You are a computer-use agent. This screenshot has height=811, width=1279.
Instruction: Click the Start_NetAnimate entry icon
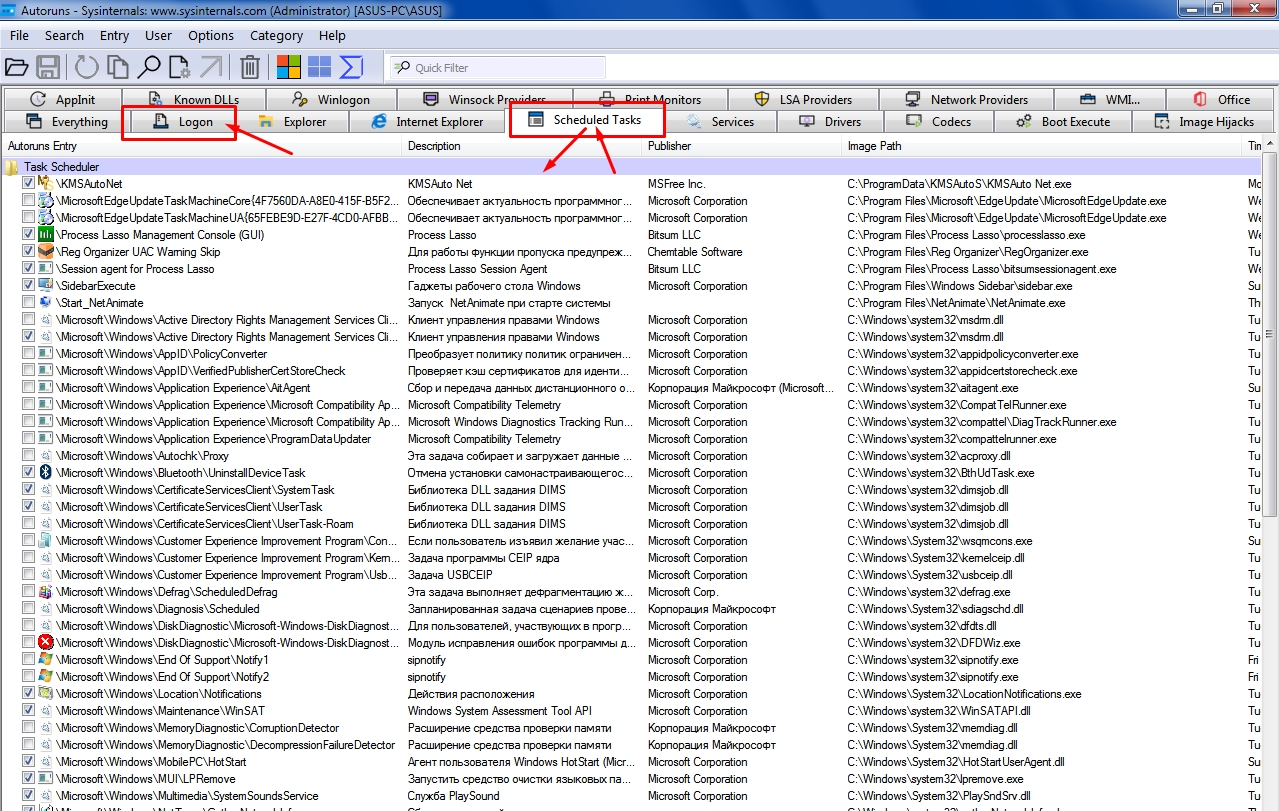pyautogui.click(x=45, y=303)
